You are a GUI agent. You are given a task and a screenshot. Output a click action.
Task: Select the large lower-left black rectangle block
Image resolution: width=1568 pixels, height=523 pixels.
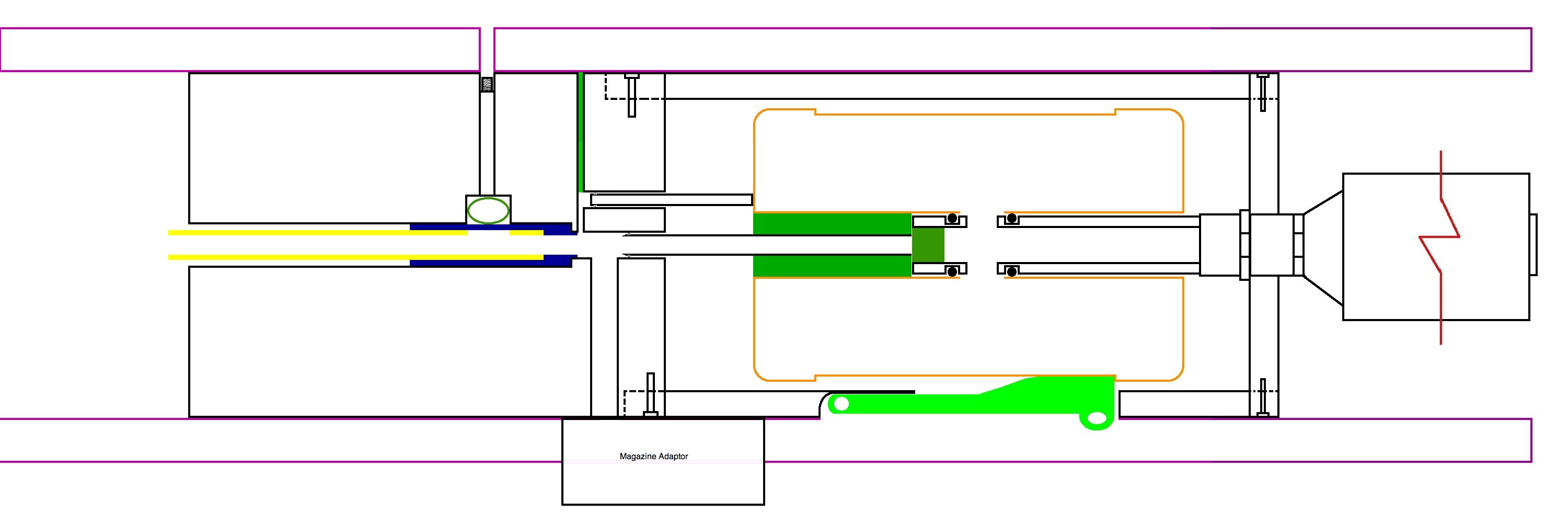pyautogui.click(x=389, y=341)
